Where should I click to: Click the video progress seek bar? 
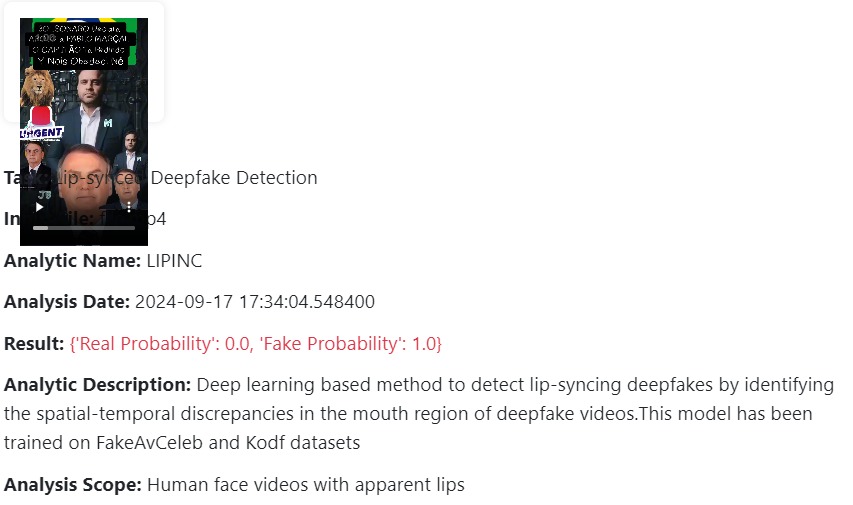pyautogui.click(x=84, y=228)
